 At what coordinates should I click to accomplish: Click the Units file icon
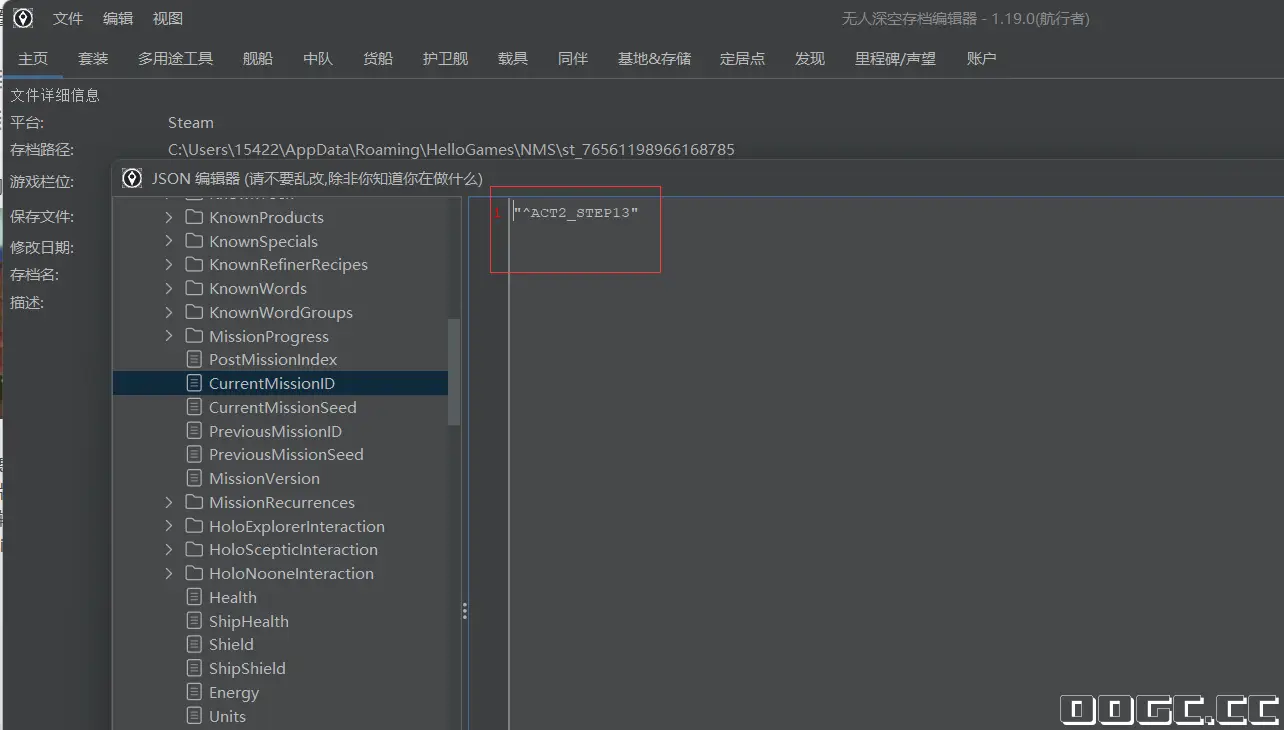tap(194, 716)
